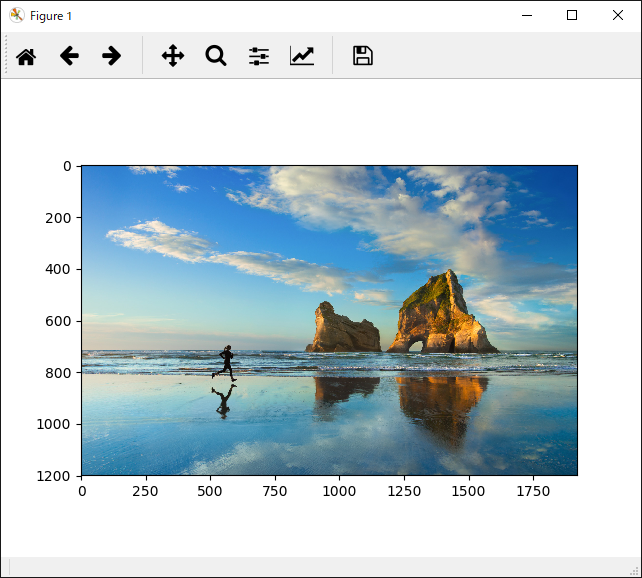Go back to previous view
642x578 pixels.
tap(69, 56)
